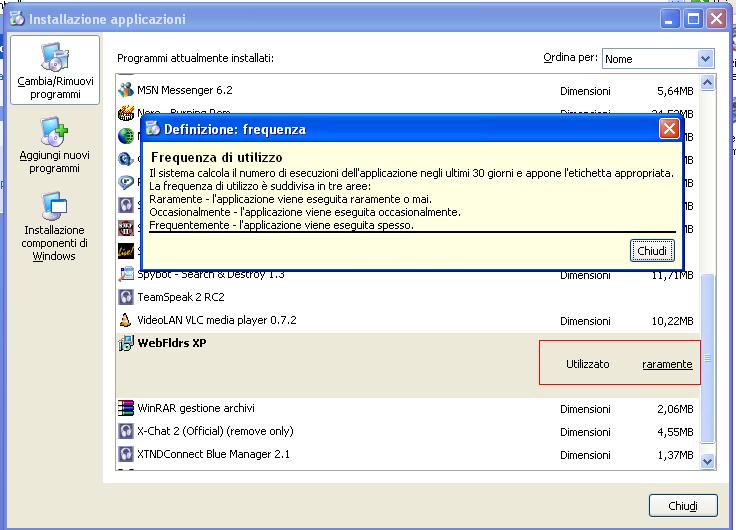Click globe icon below Nero entry
The width and height of the screenshot is (736, 530).
click(x=126, y=136)
